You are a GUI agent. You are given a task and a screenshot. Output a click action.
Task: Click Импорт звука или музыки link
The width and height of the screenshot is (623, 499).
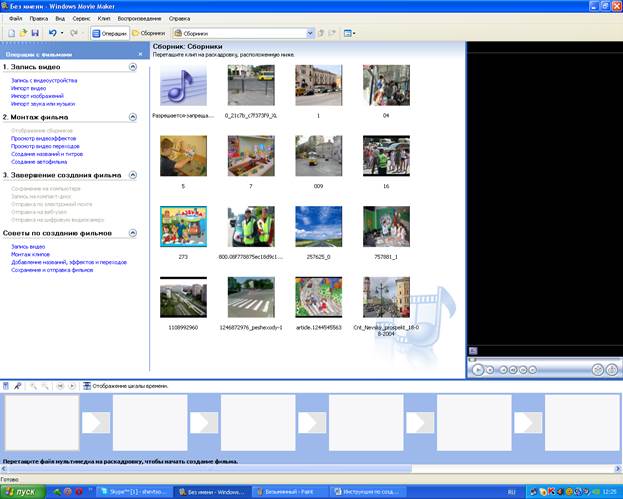coord(43,104)
